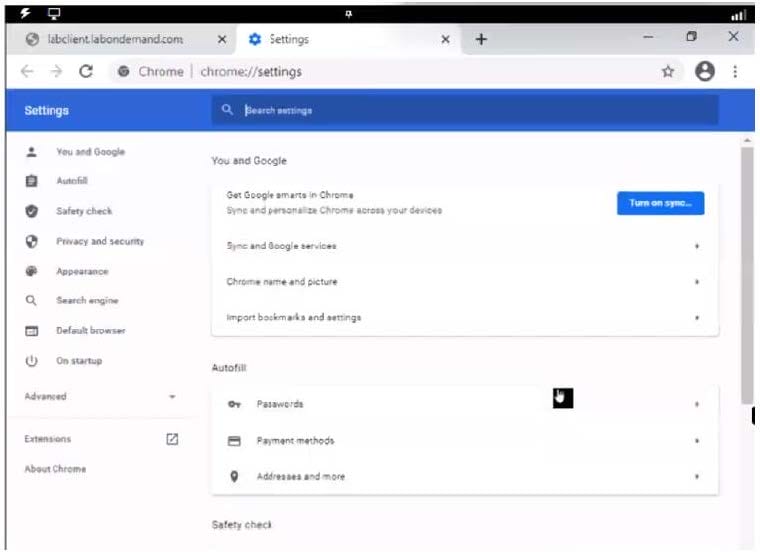Click the arrow for Import bookmarks and settings

697,318
